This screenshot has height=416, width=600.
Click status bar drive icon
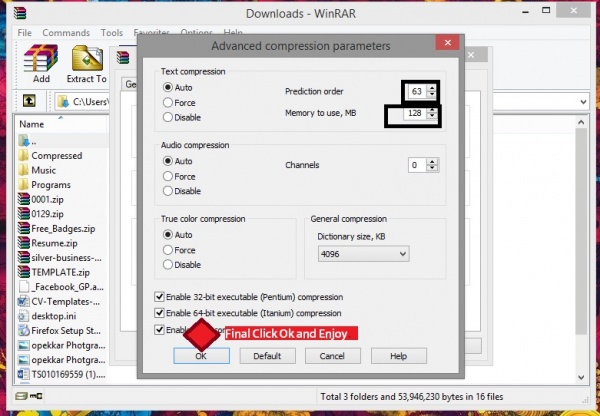coord(21,396)
